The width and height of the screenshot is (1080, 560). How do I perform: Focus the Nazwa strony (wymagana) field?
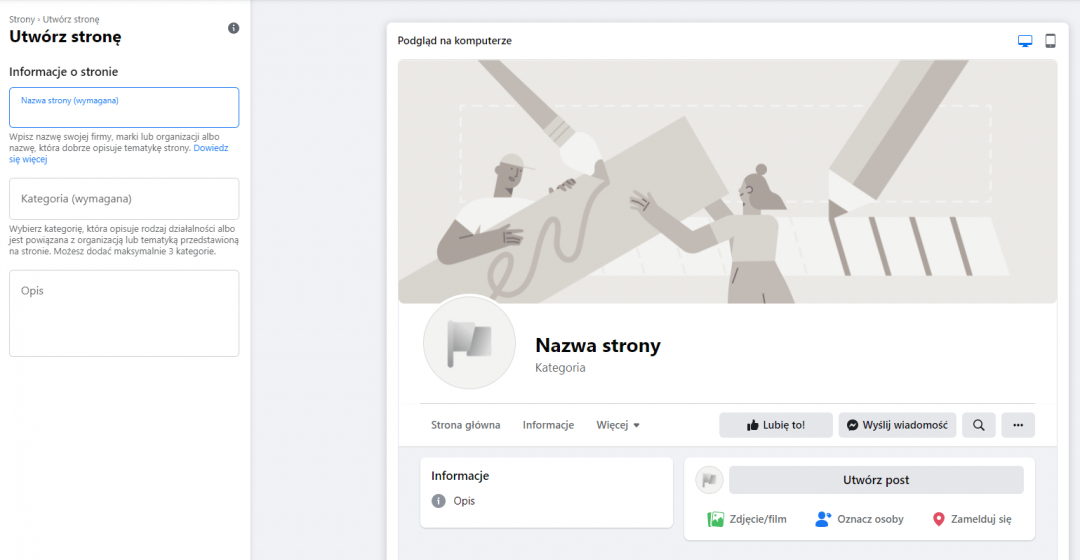tap(124, 108)
